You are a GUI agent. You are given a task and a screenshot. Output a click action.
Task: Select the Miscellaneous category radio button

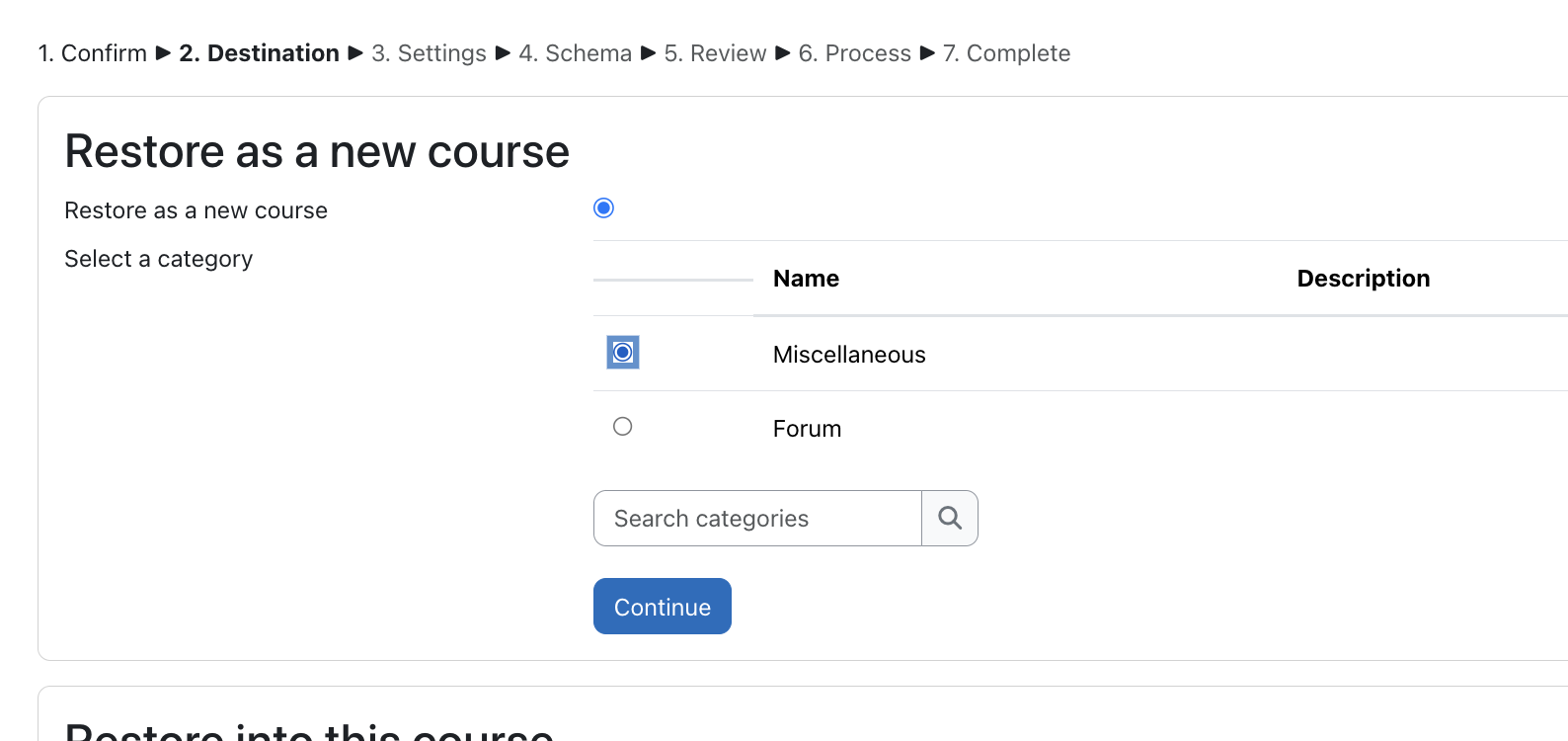pos(623,353)
